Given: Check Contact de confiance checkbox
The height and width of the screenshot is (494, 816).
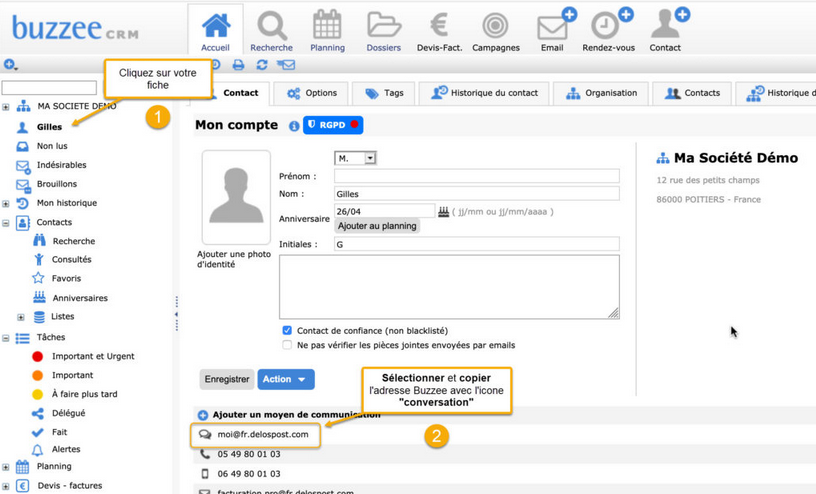Looking at the screenshot, I should coord(287,331).
